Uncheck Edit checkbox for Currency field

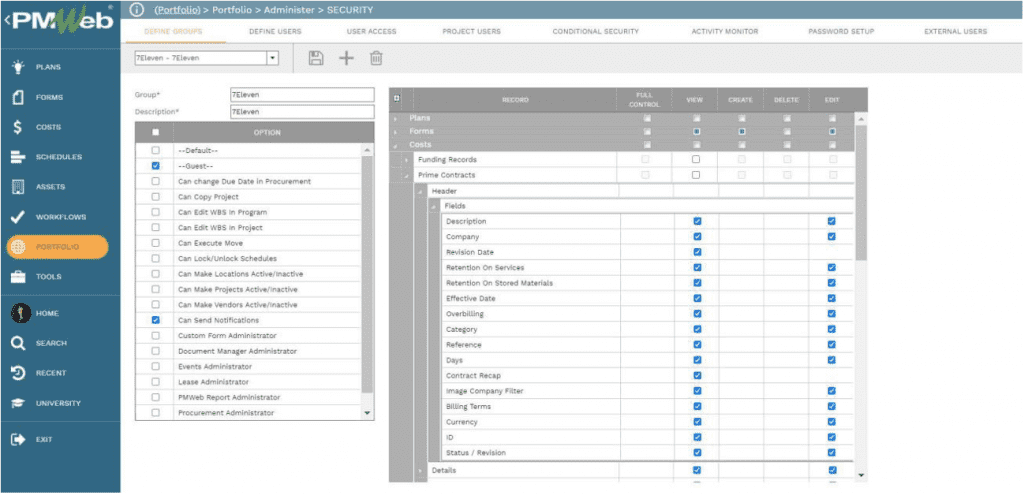tap(831, 422)
